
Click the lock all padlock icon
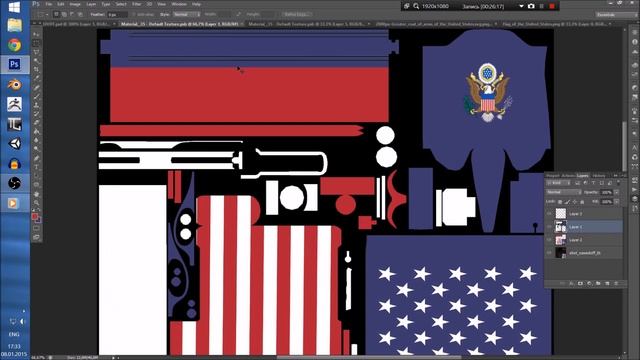coord(582,202)
